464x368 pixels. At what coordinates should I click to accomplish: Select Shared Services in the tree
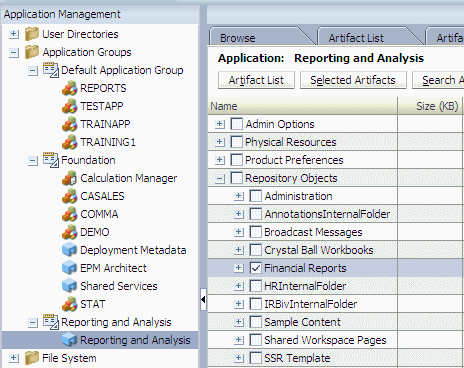tap(119, 286)
